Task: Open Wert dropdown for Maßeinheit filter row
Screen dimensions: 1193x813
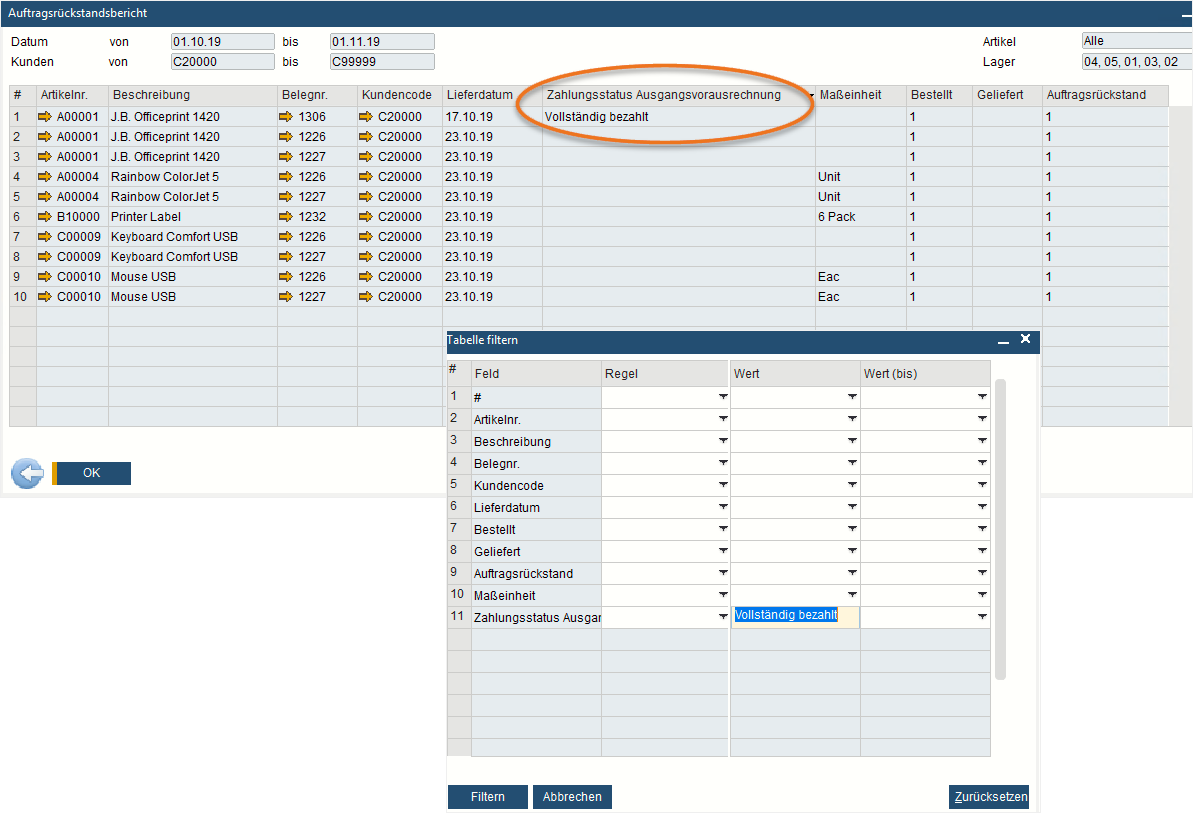Action: (x=852, y=595)
